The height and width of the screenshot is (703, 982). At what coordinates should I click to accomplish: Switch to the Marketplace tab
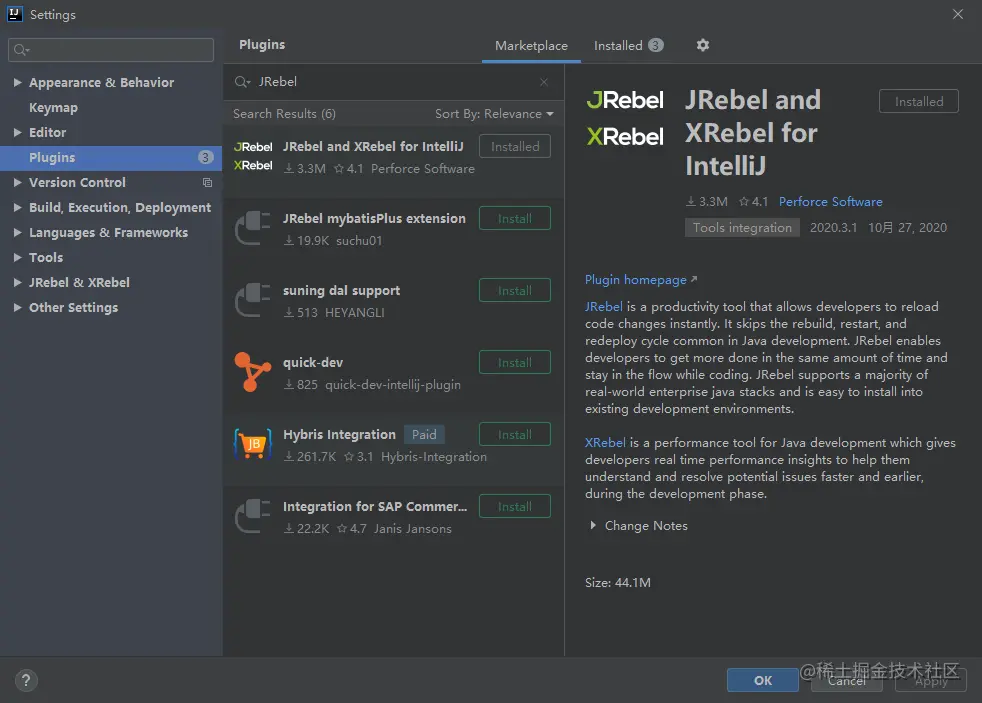point(531,46)
